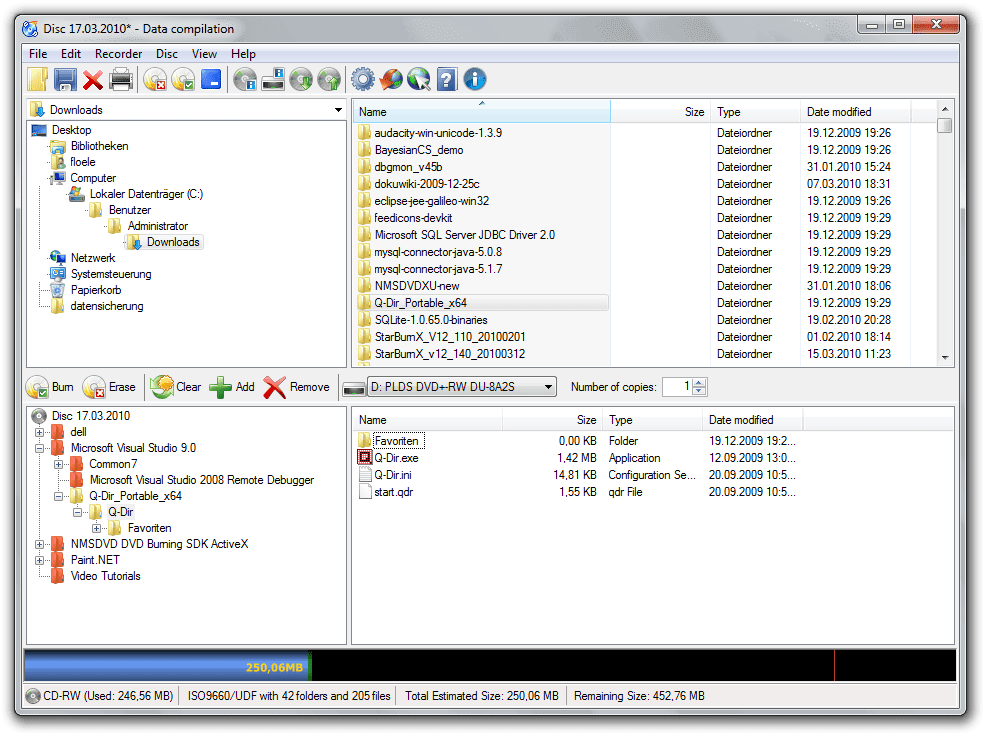Increase the number of copies
This screenshot has height=734, width=985.
699,383
